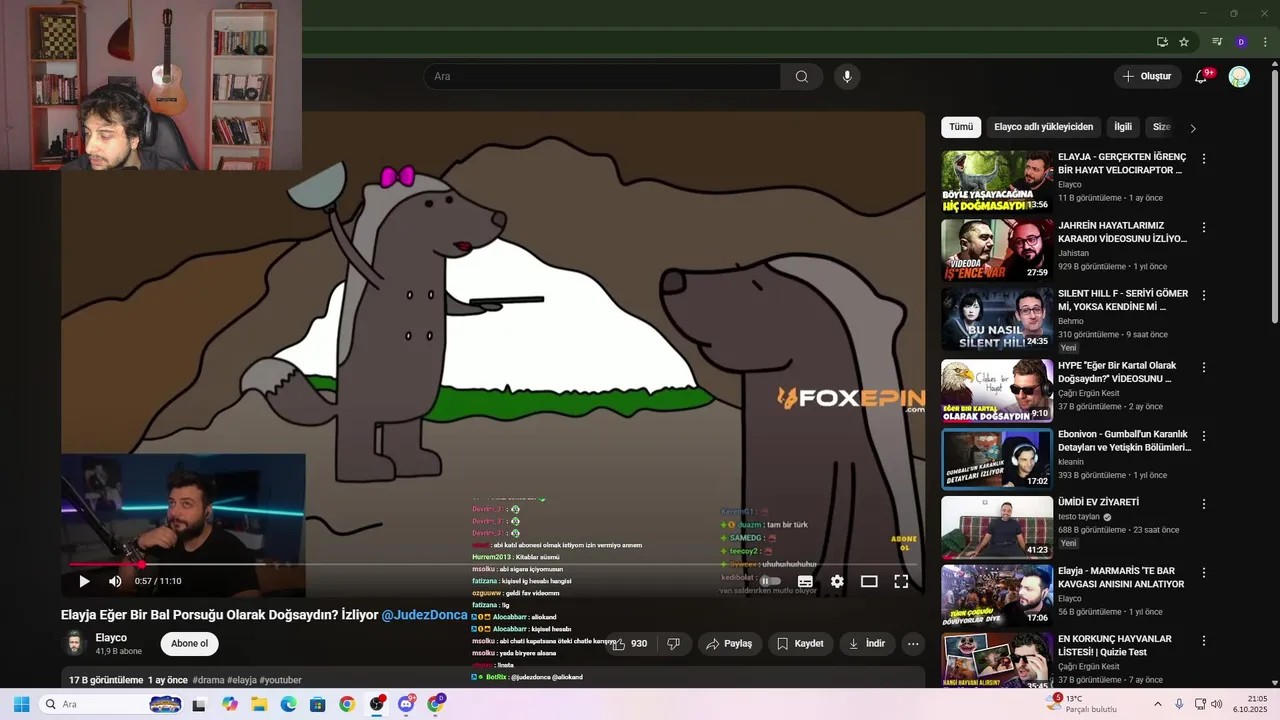
Task: Open the #elayja hashtag
Action: click(x=242, y=680)
